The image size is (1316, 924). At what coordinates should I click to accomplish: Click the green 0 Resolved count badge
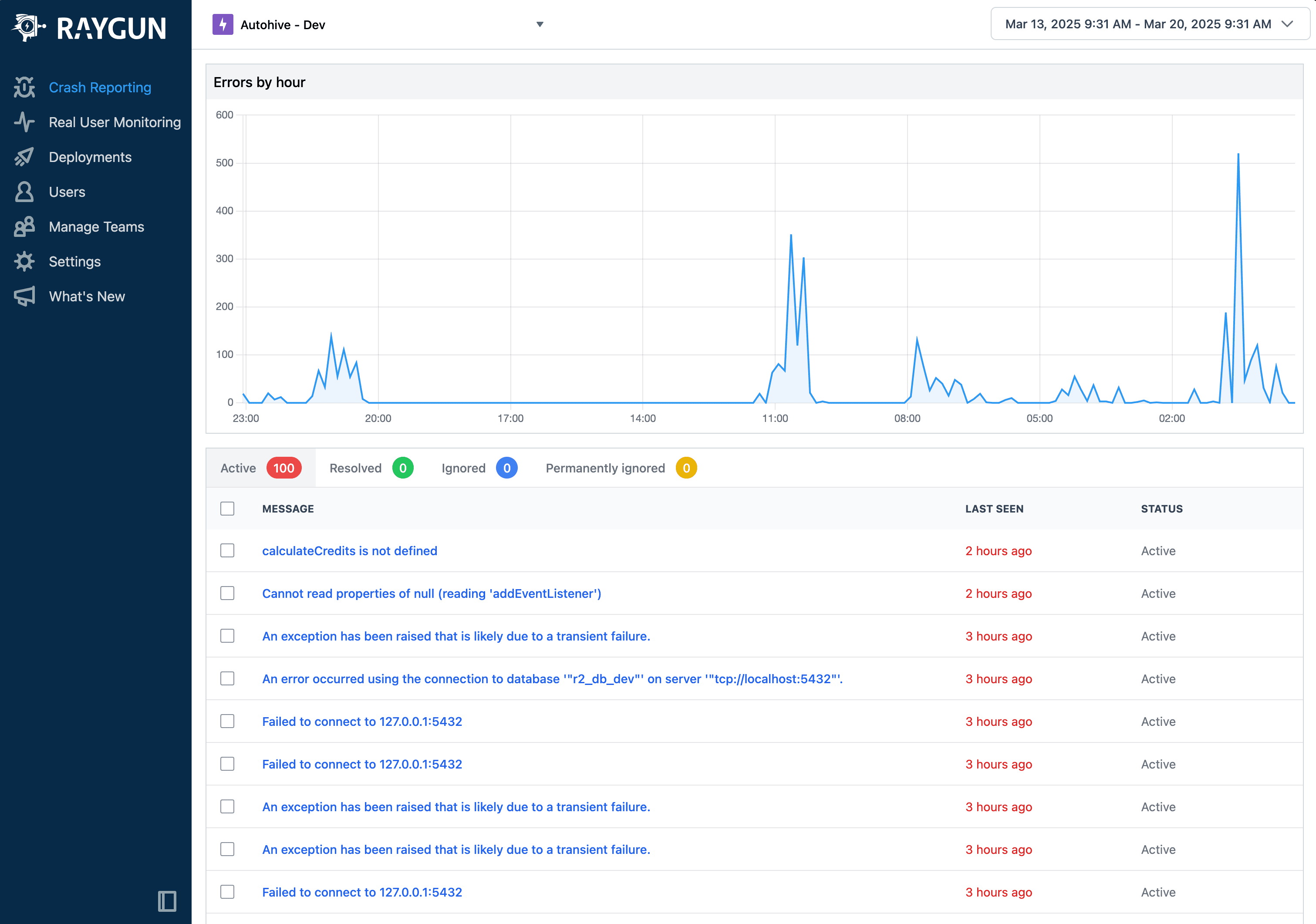403,468
